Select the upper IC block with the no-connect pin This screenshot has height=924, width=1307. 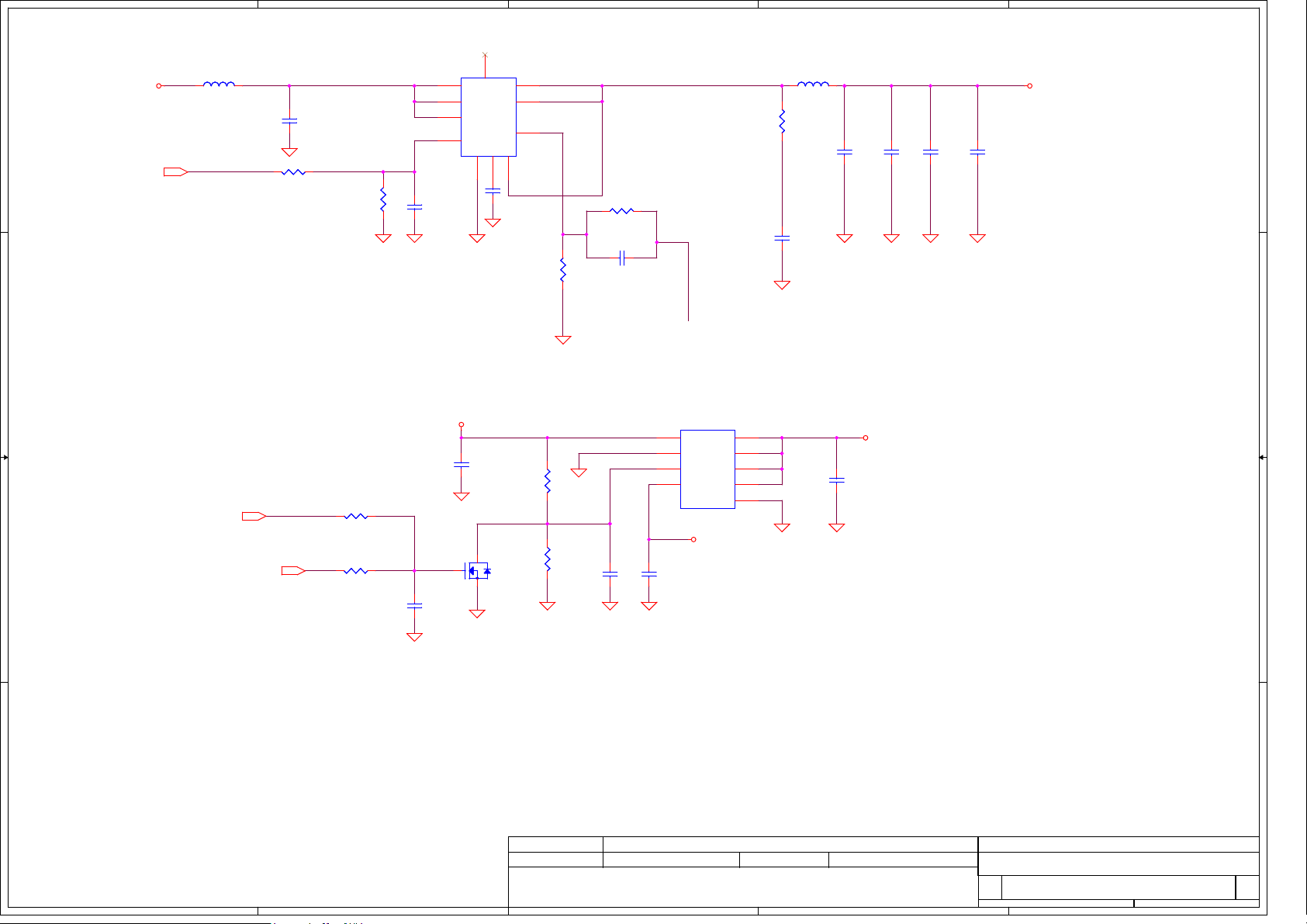489,117
